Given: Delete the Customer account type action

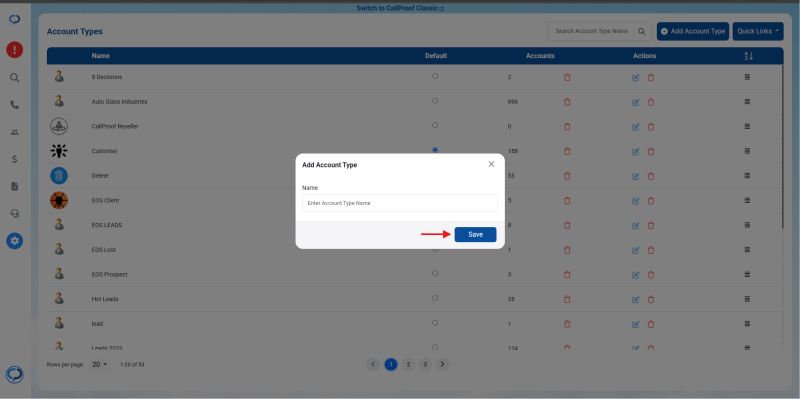Looking at the screenshot, I should [651, 152].
